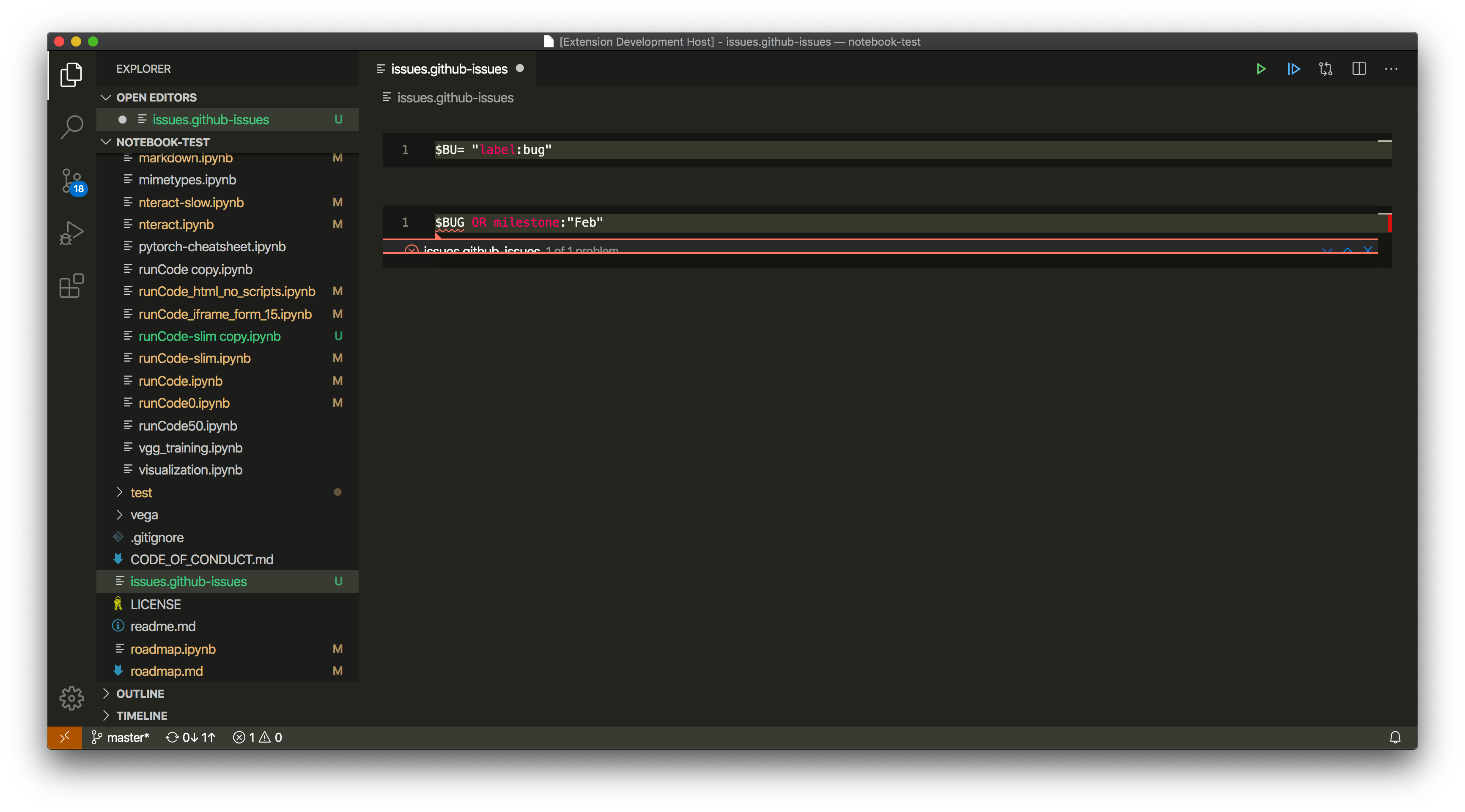Open the More Actions ellipsis menu
Image resolution: width=1465 pixels, height=812 pixels.
[1391, 69]
